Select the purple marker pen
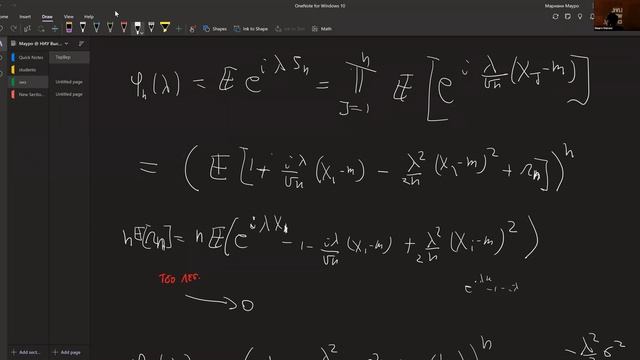 (x=69, y=28)
